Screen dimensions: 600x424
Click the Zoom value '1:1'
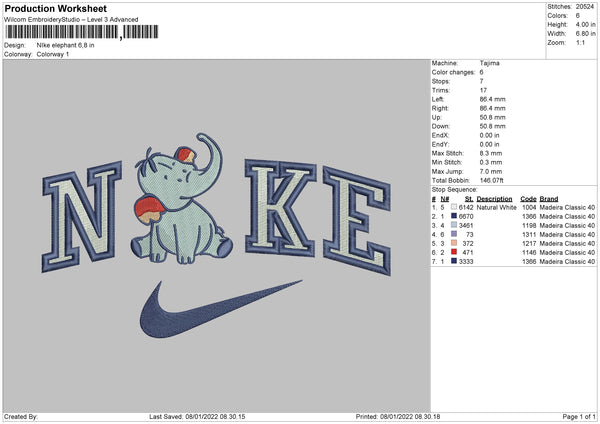click(580, 42)
